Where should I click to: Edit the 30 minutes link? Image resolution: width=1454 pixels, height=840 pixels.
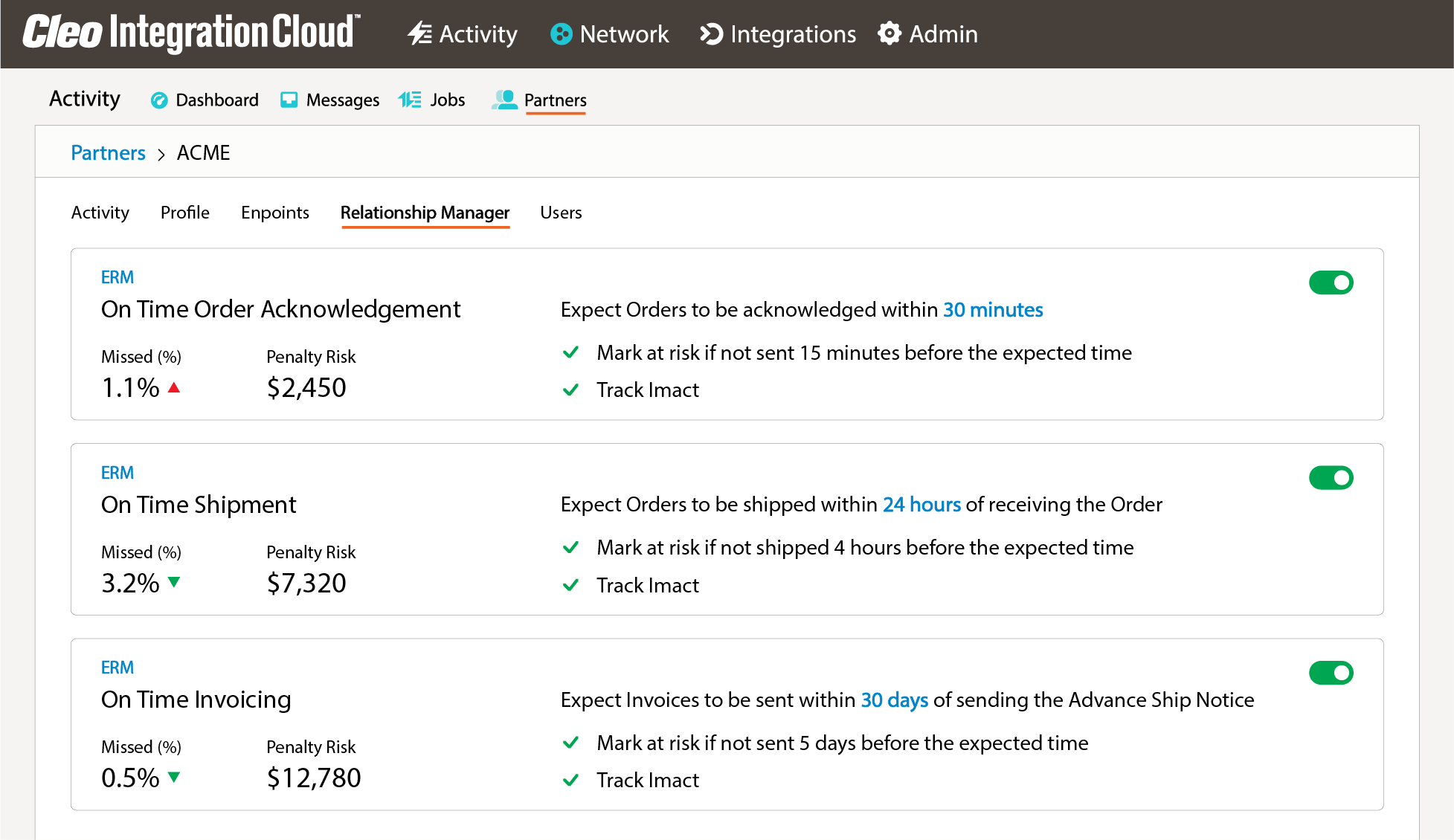click(x=993, y=310)
